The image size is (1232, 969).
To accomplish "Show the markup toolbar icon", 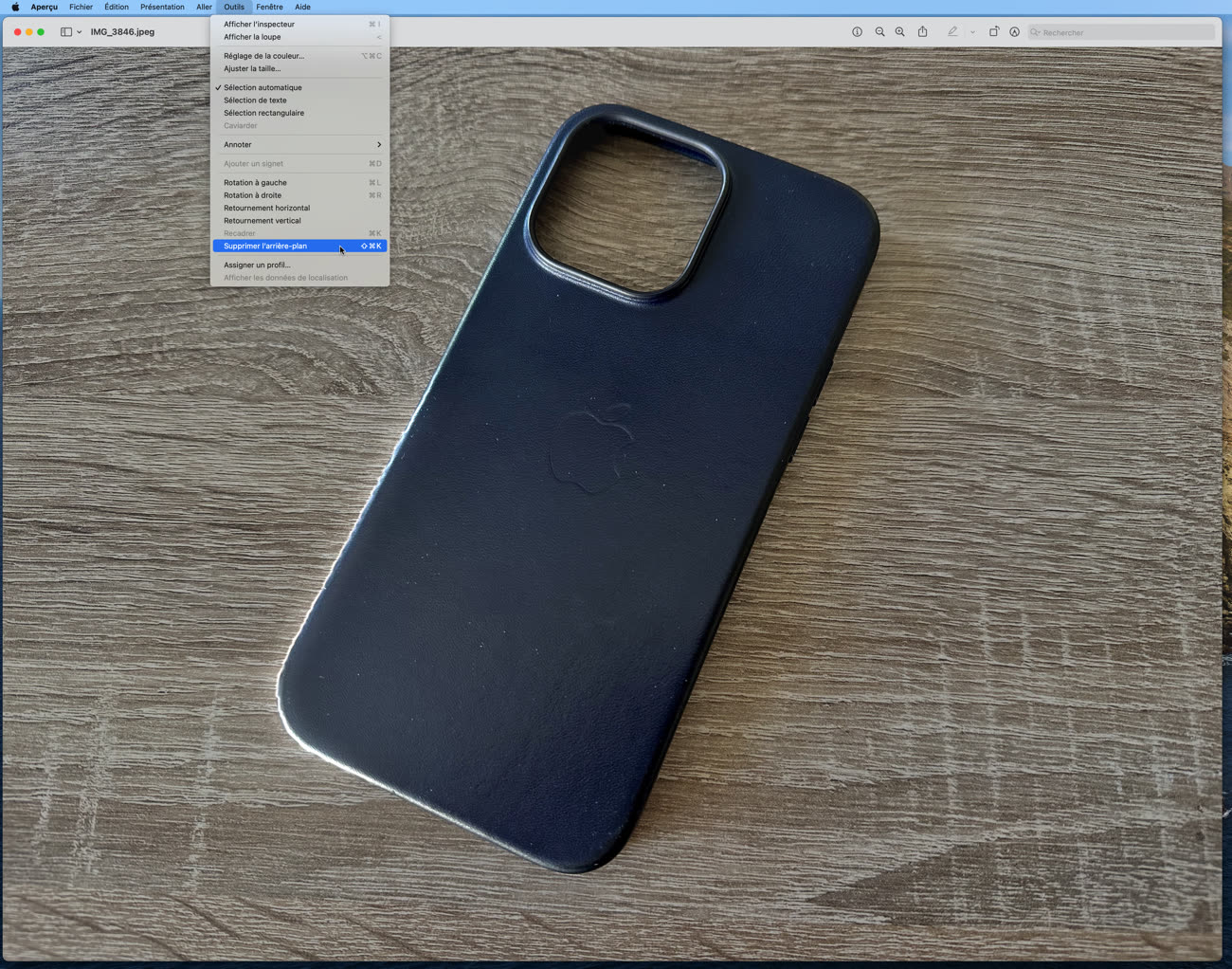I will (1014, 31).
